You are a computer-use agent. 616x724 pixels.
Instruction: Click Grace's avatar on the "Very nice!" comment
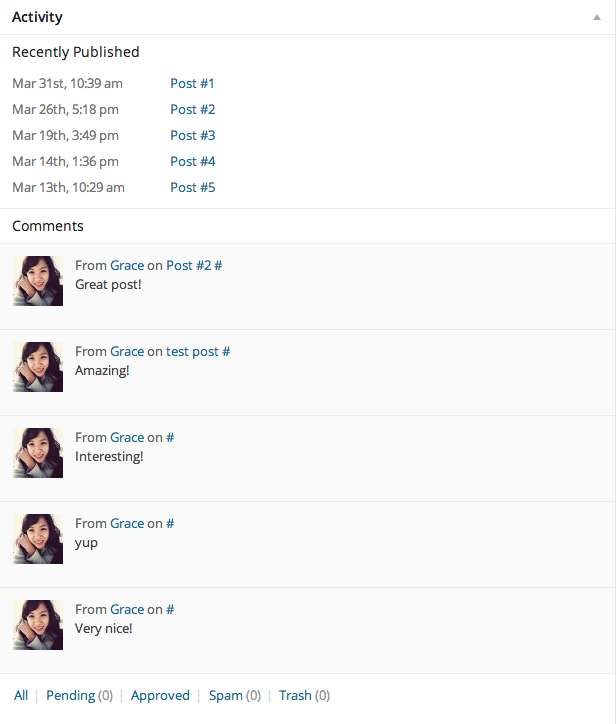pos(38,625)
